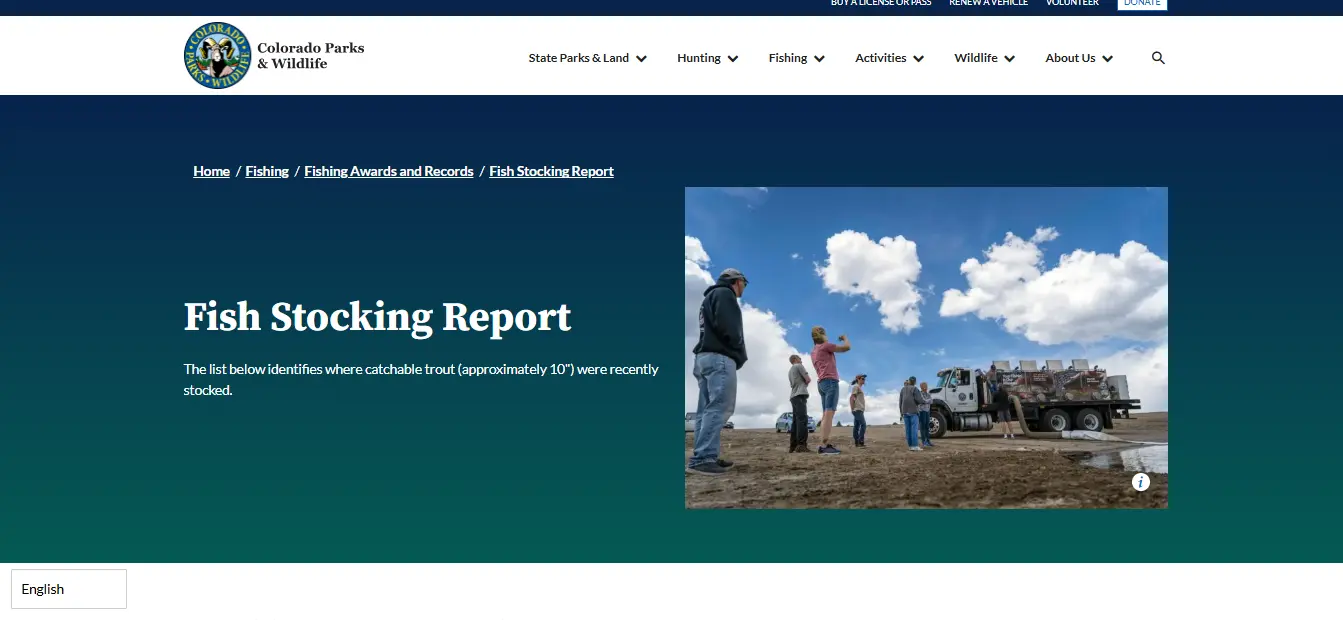
Task: Expand the State Parks & Land menu
Action: pyautogui.click(x=588, y=58)
